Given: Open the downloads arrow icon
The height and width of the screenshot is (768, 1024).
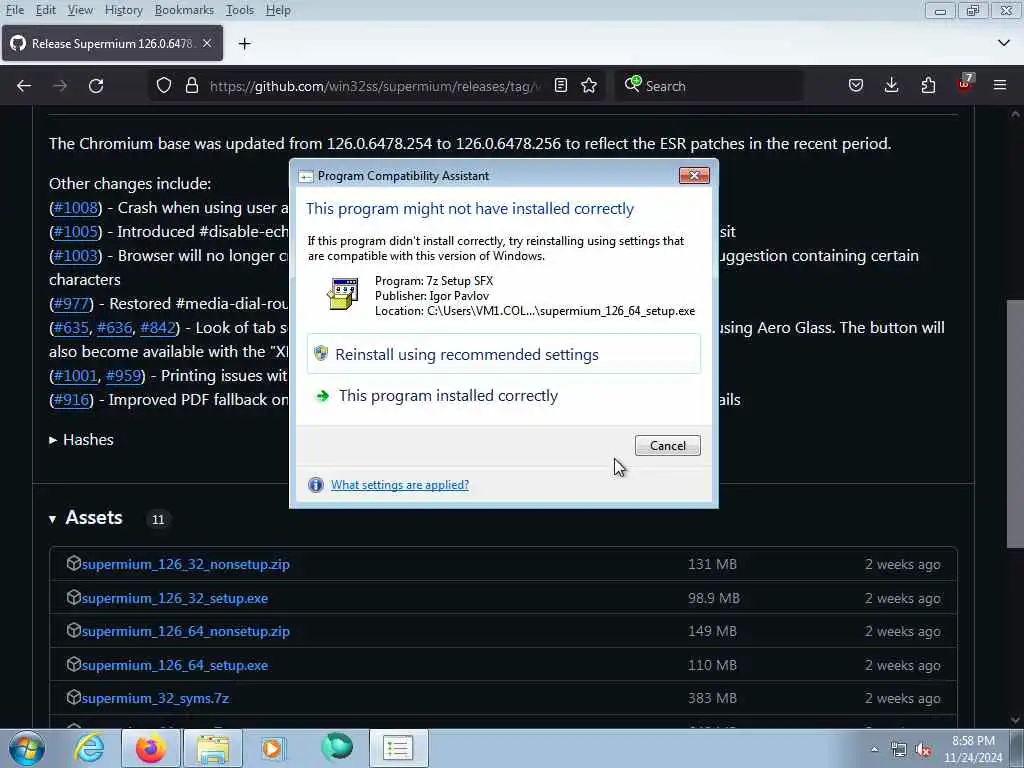Looking at the screenshot, I should (891, 86).
